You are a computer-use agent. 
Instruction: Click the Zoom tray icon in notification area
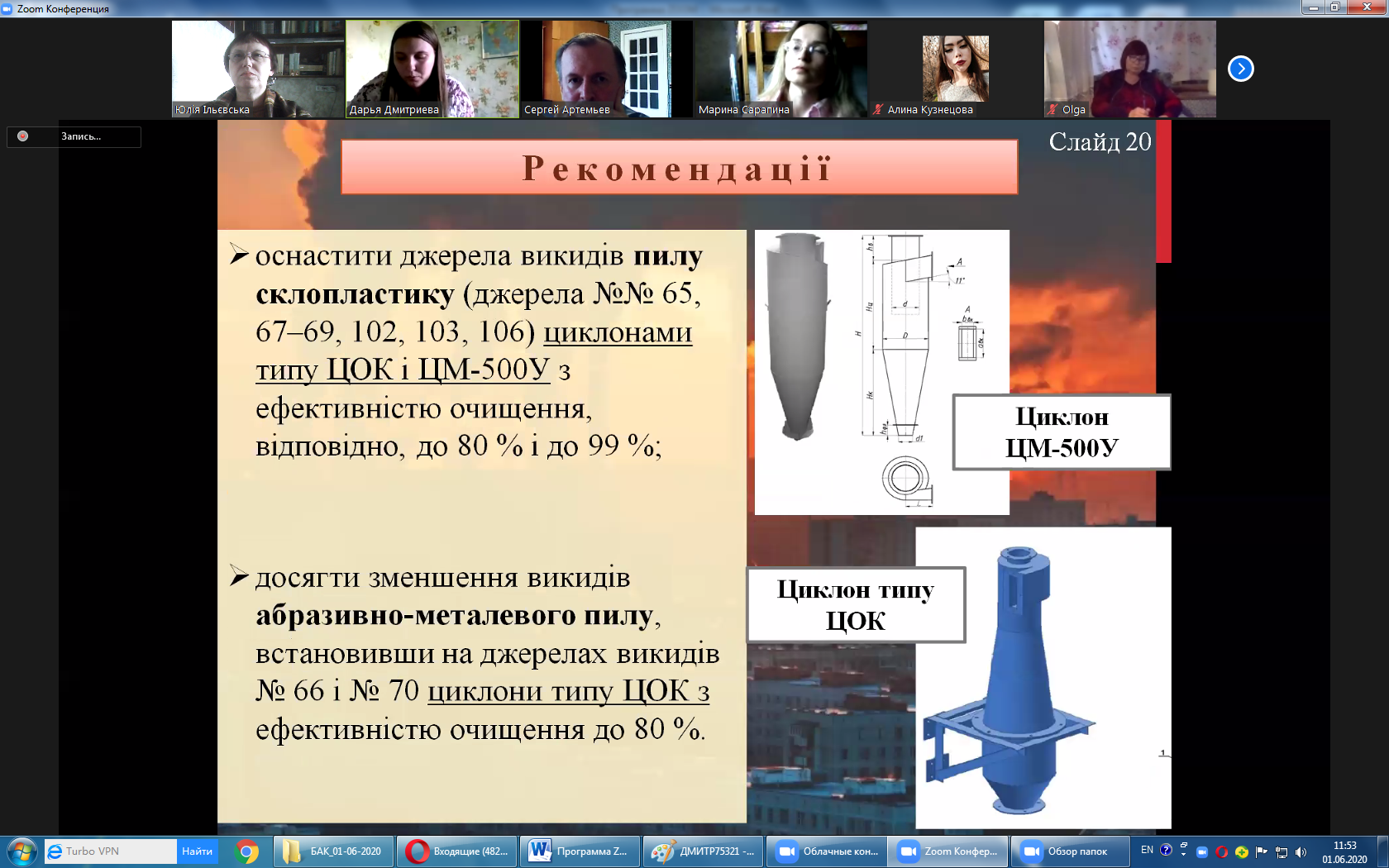point(1202,851)
